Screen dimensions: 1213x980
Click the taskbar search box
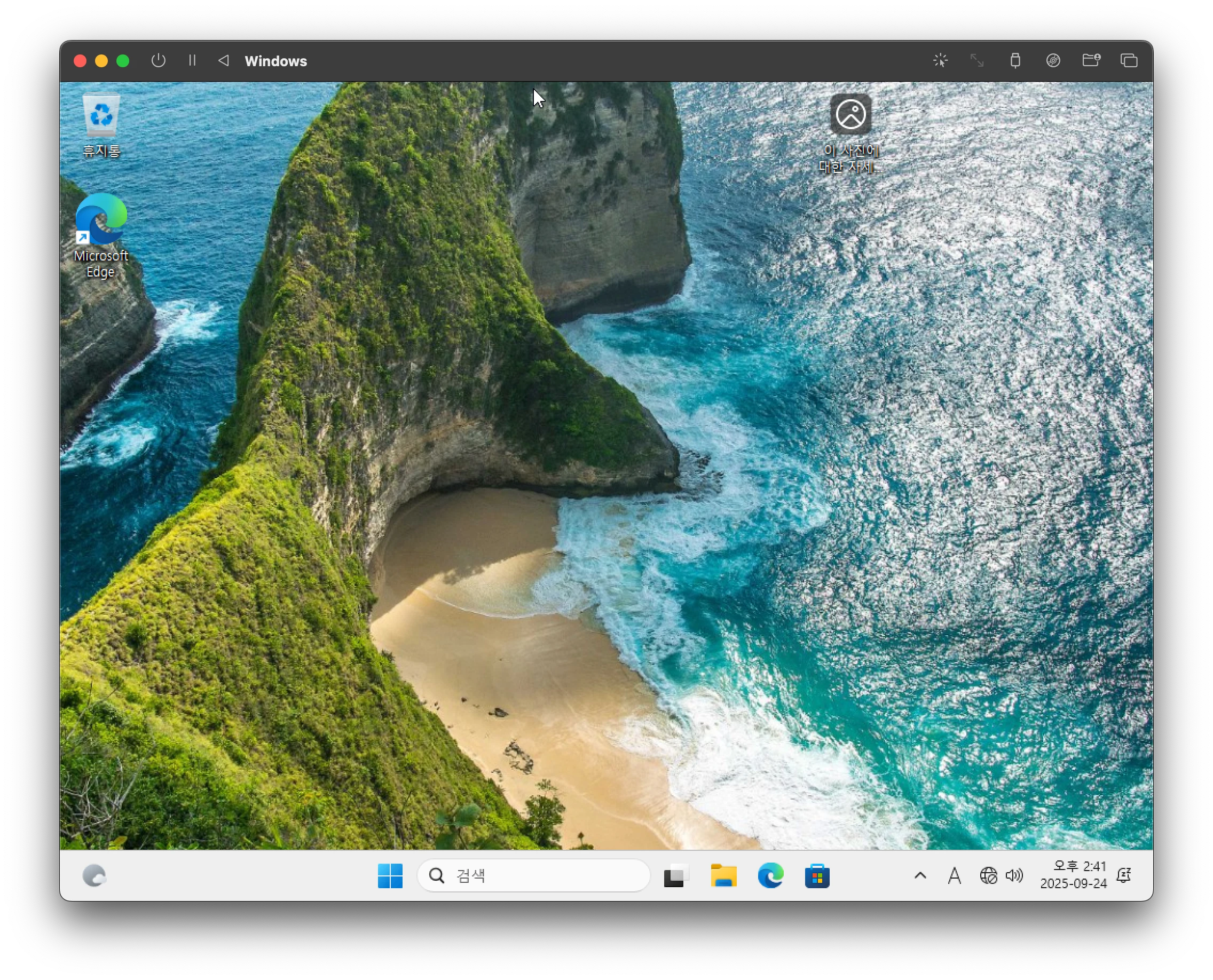click(533, 875)
